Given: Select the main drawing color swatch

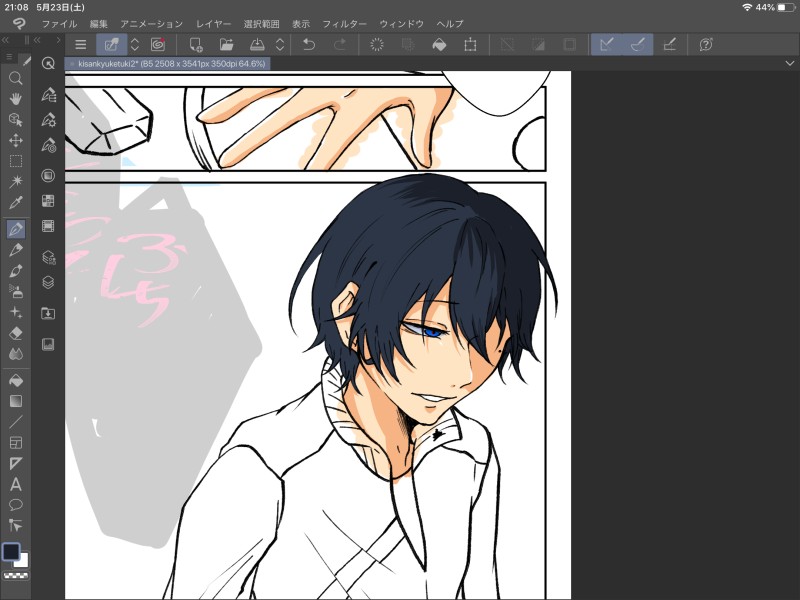Looking at the screenshot, I should tap(11, 552).
